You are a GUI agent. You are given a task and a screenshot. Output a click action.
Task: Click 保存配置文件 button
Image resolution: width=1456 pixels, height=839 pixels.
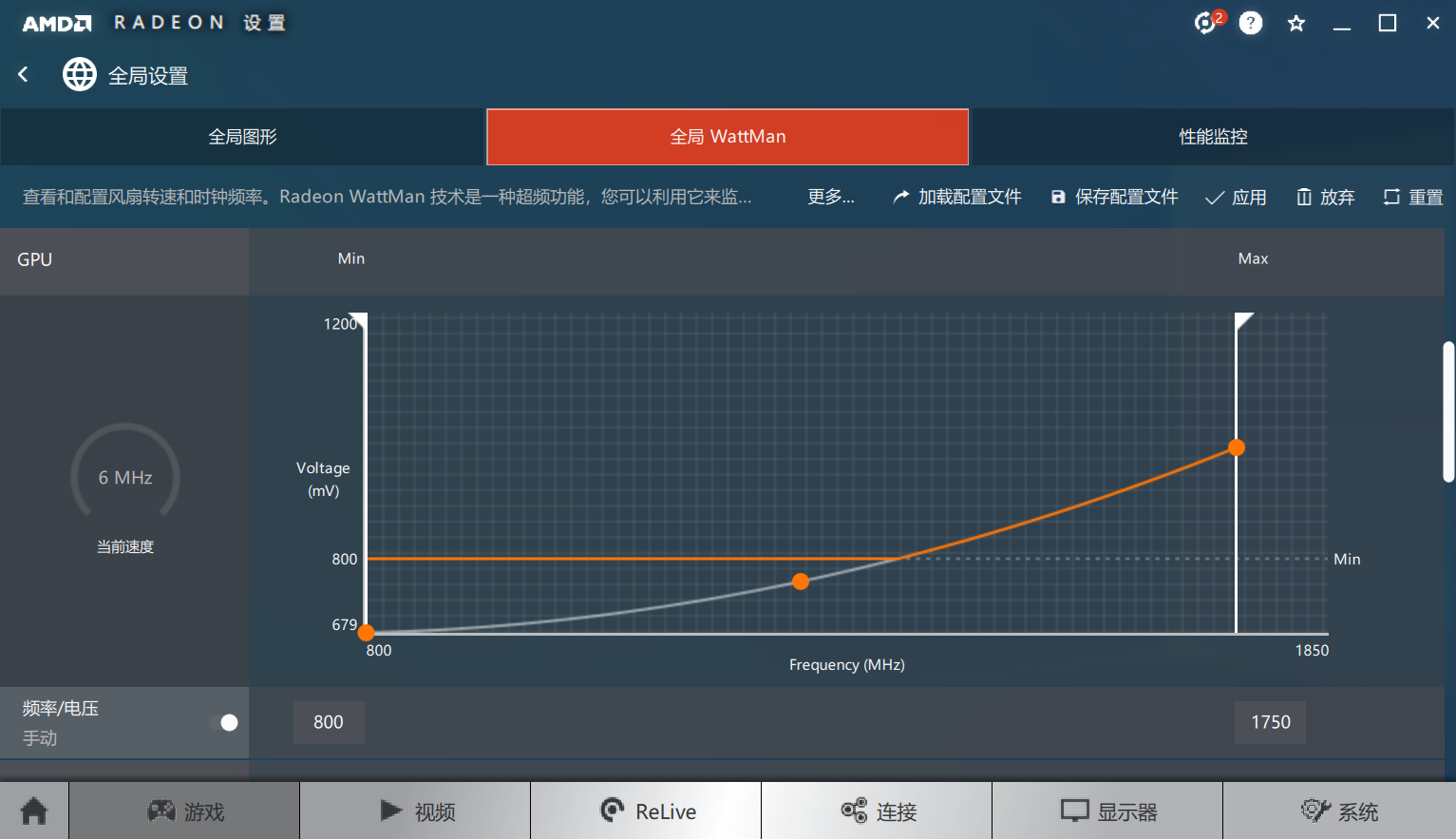coord(1114,197)
